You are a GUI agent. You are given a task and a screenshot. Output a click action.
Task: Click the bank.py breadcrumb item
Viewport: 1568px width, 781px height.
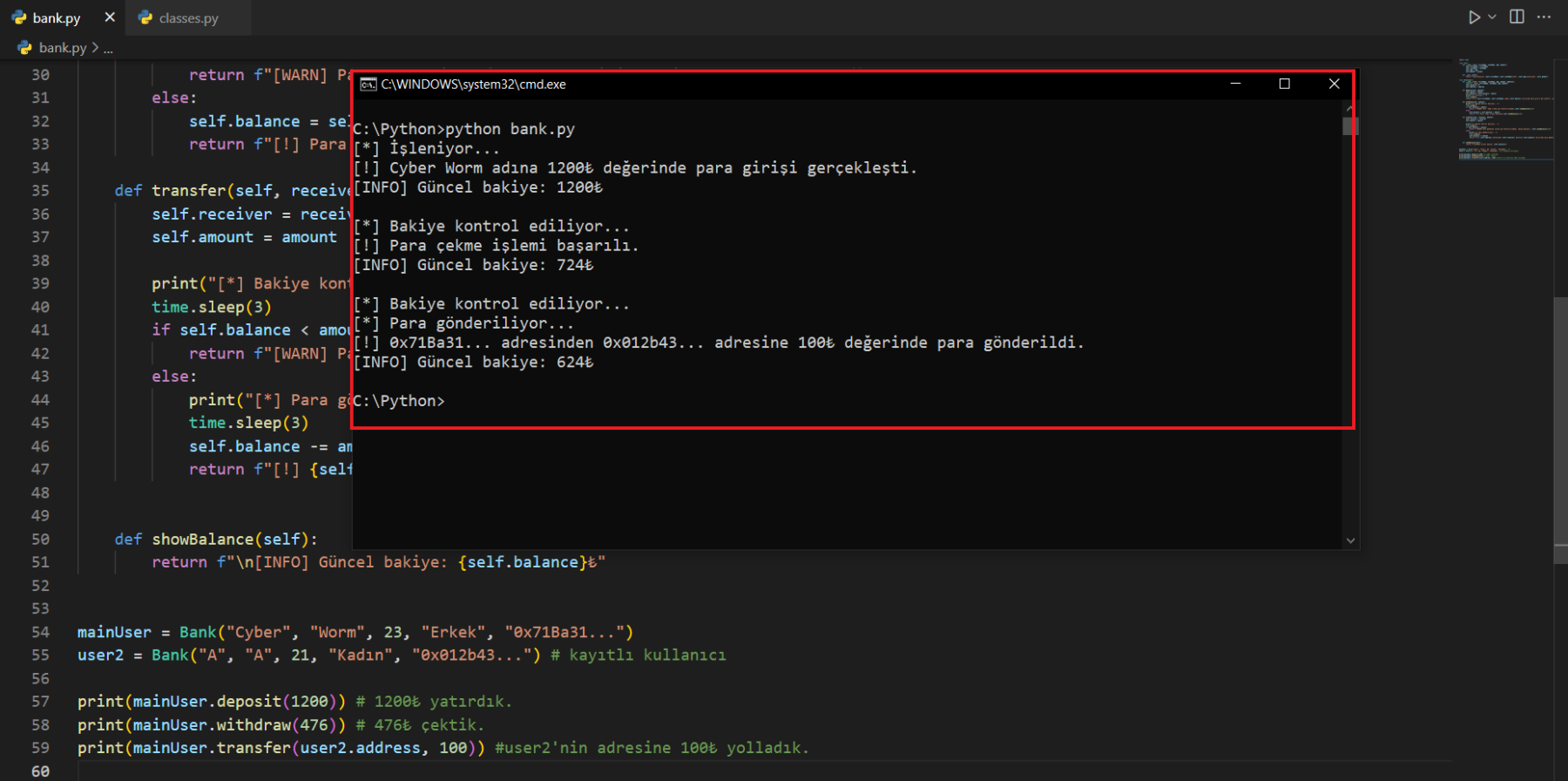(62, 48)
